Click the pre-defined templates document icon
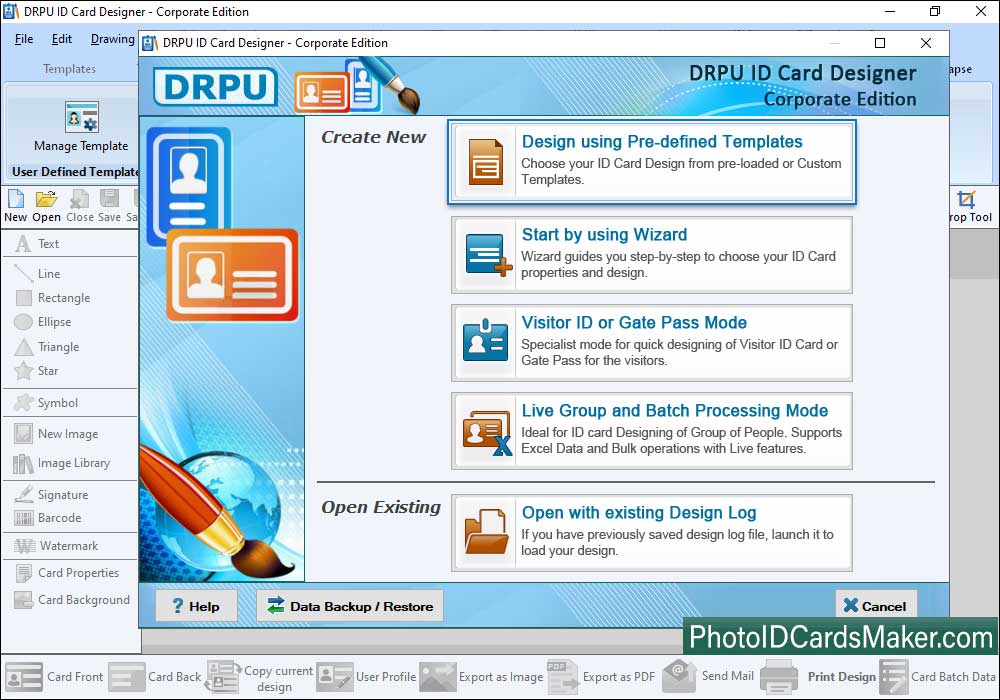1000x700 pixels. point(486,162)
